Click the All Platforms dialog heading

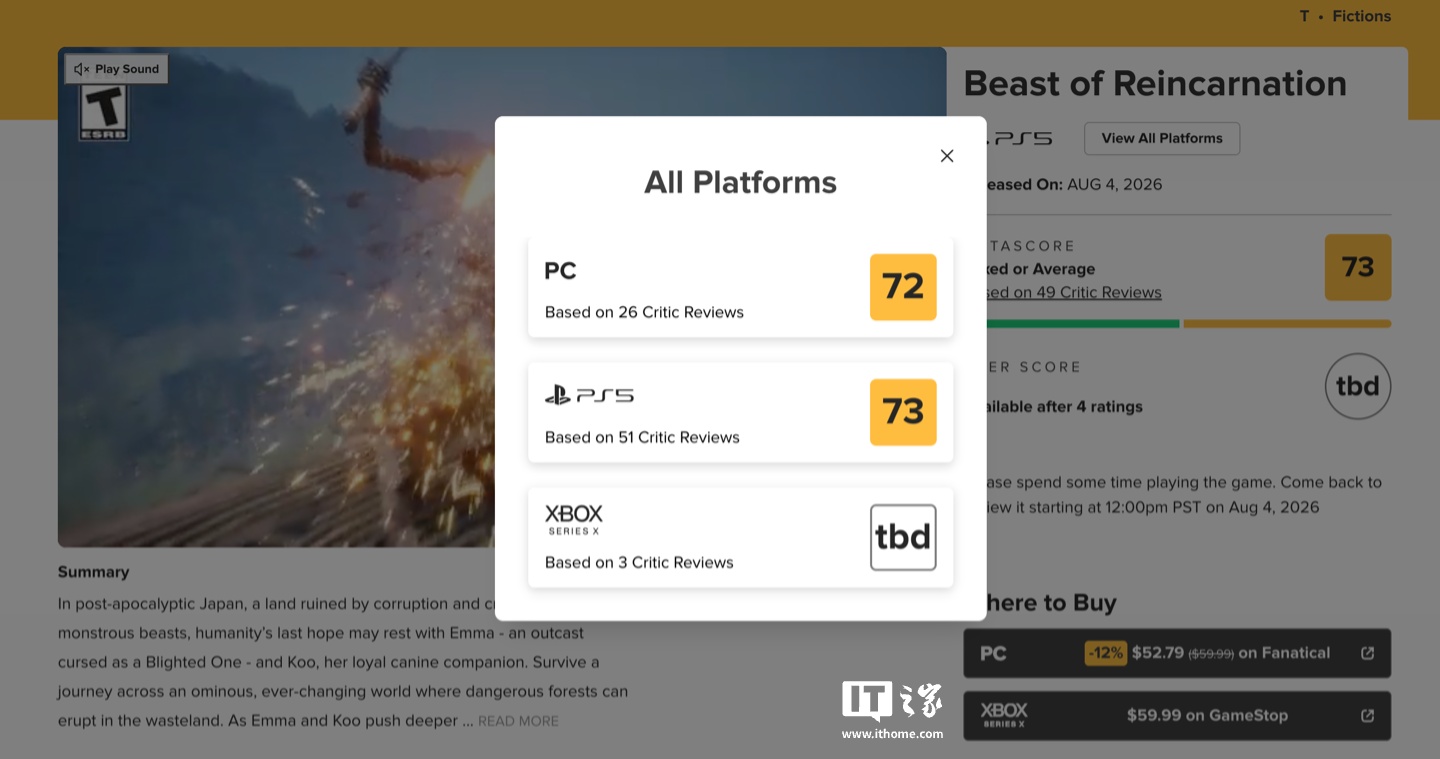click(x=741, y=182)
